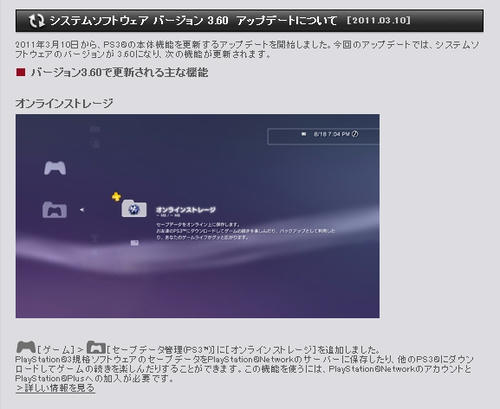Screen dimensions: 500x409
Task: Open the 詳しい情報を見る link
Action: click(55, 388)
